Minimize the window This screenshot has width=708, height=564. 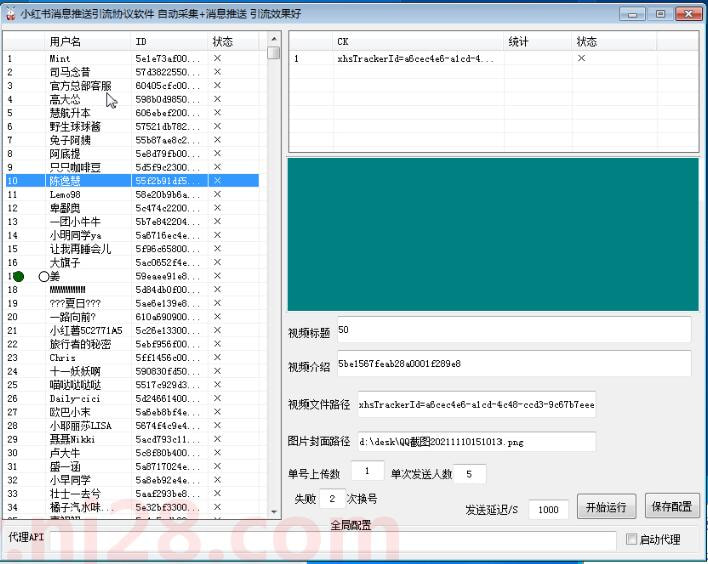[x=632, y=14]
